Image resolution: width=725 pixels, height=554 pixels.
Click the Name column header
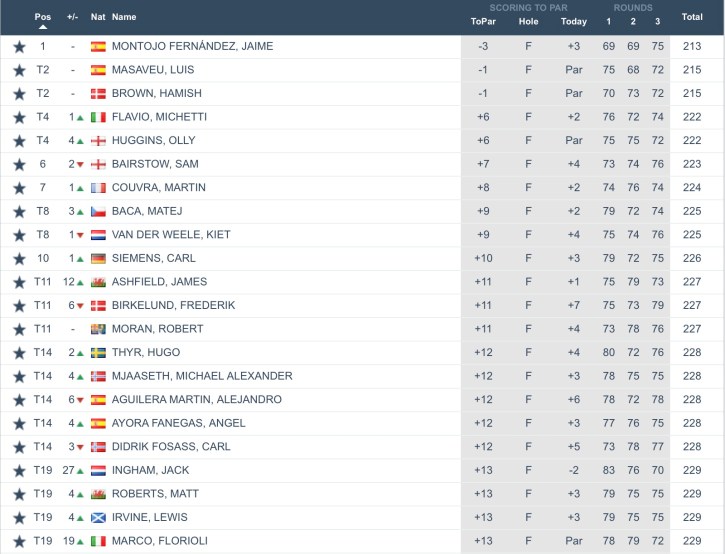coord(124,17)
